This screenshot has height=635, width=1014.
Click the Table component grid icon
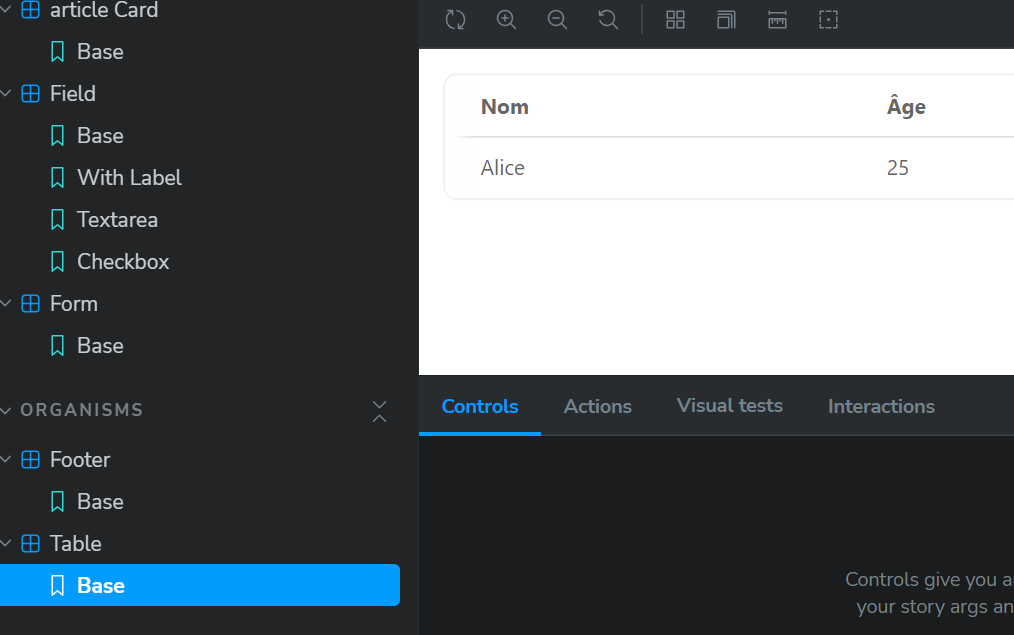click(31, 543)
